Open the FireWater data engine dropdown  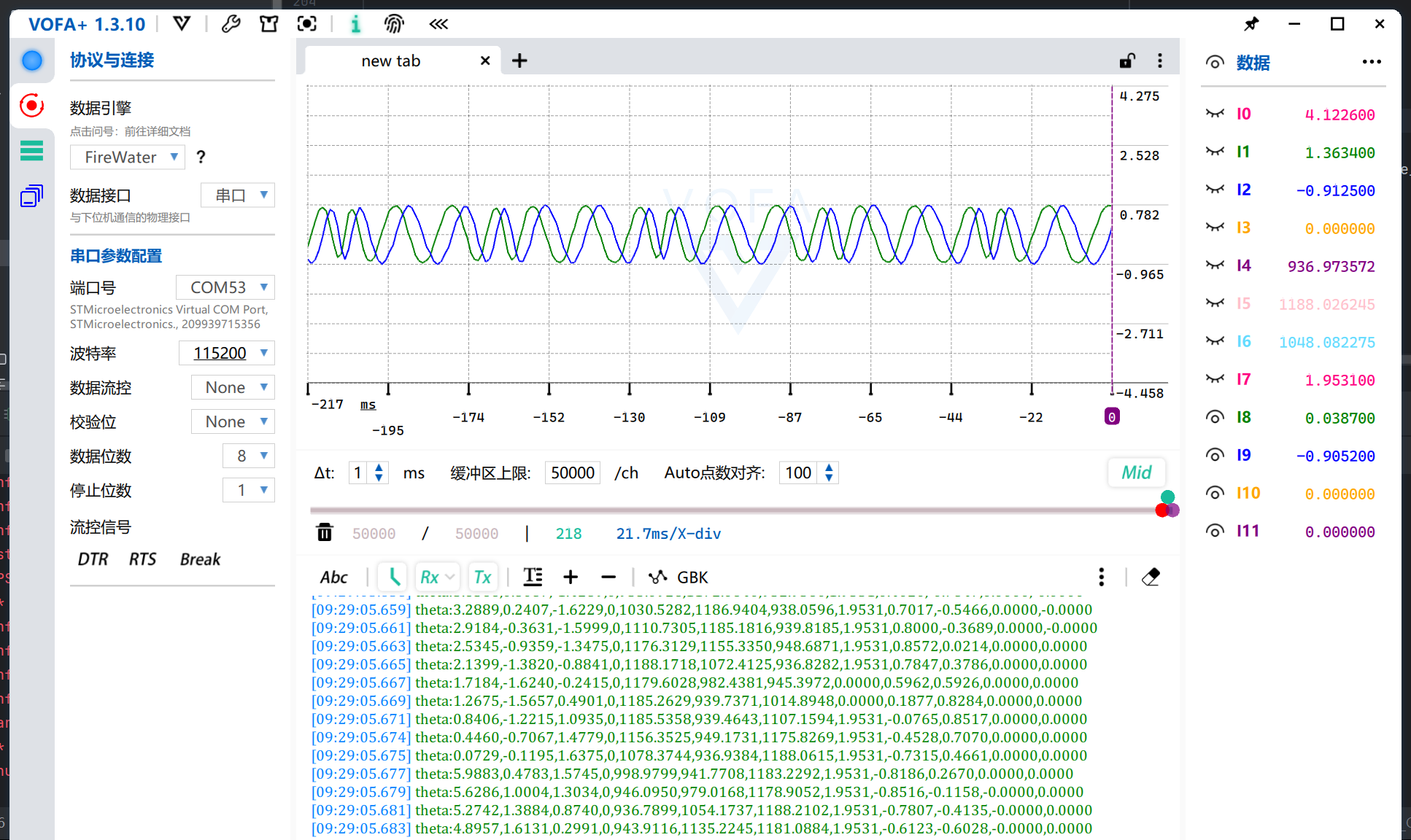(x=128, y=157)
